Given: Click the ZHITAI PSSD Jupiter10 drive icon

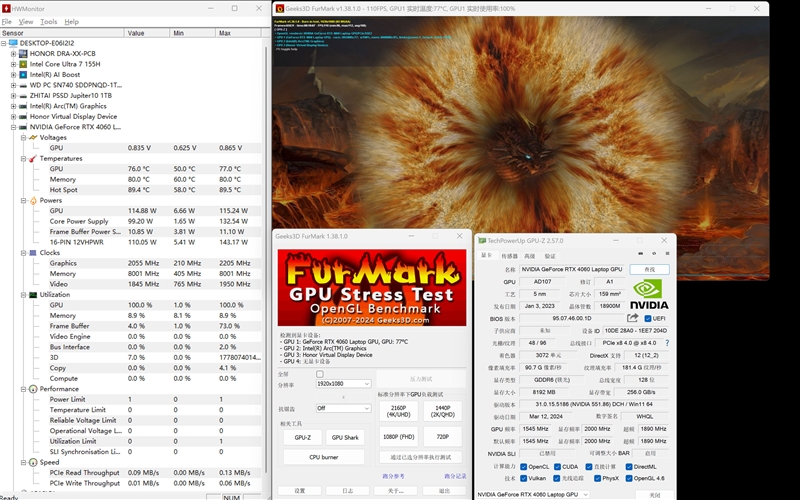Looking at the screenshot, I should (x=23, y=95).
